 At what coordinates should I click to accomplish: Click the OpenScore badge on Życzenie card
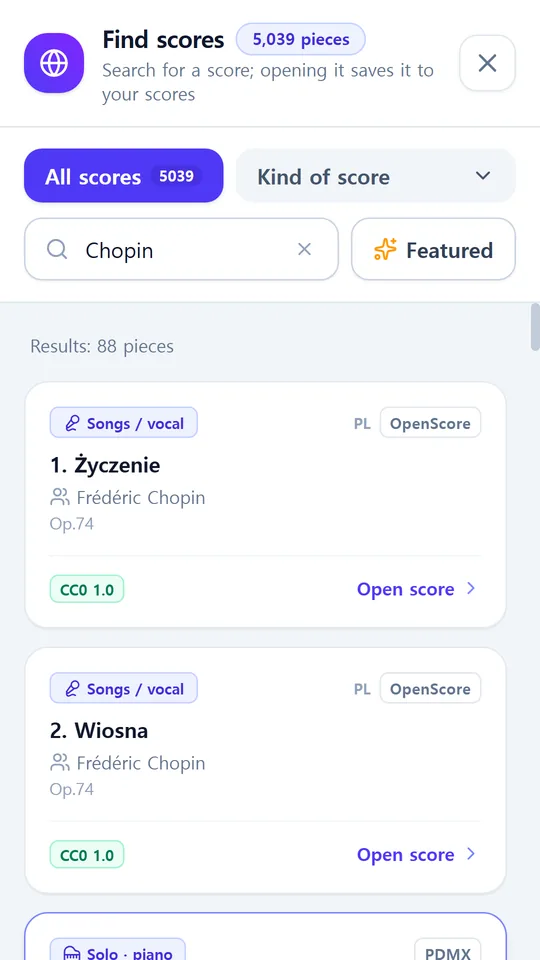pos(430,423)
